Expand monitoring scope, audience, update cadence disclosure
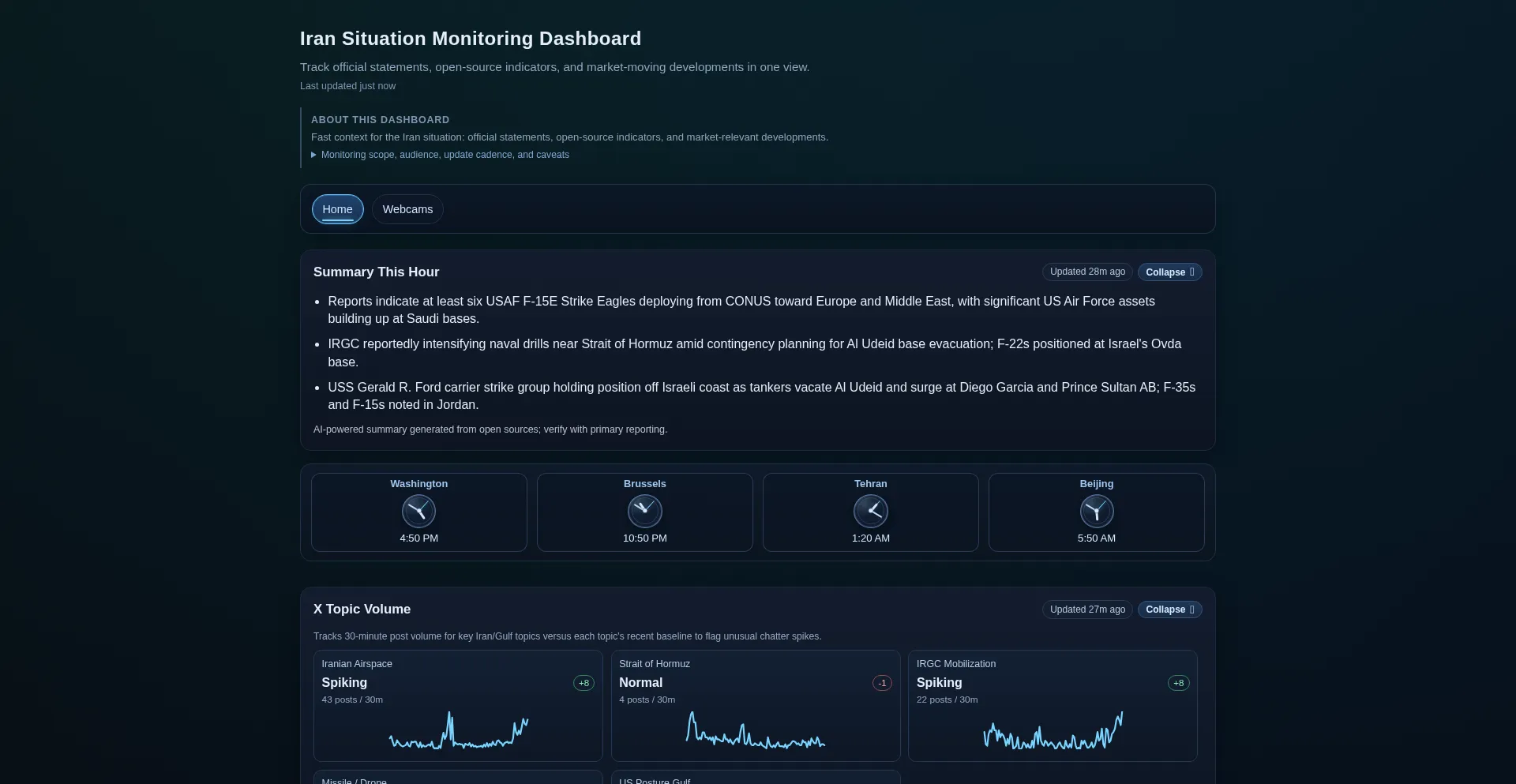 click(446, 155)
